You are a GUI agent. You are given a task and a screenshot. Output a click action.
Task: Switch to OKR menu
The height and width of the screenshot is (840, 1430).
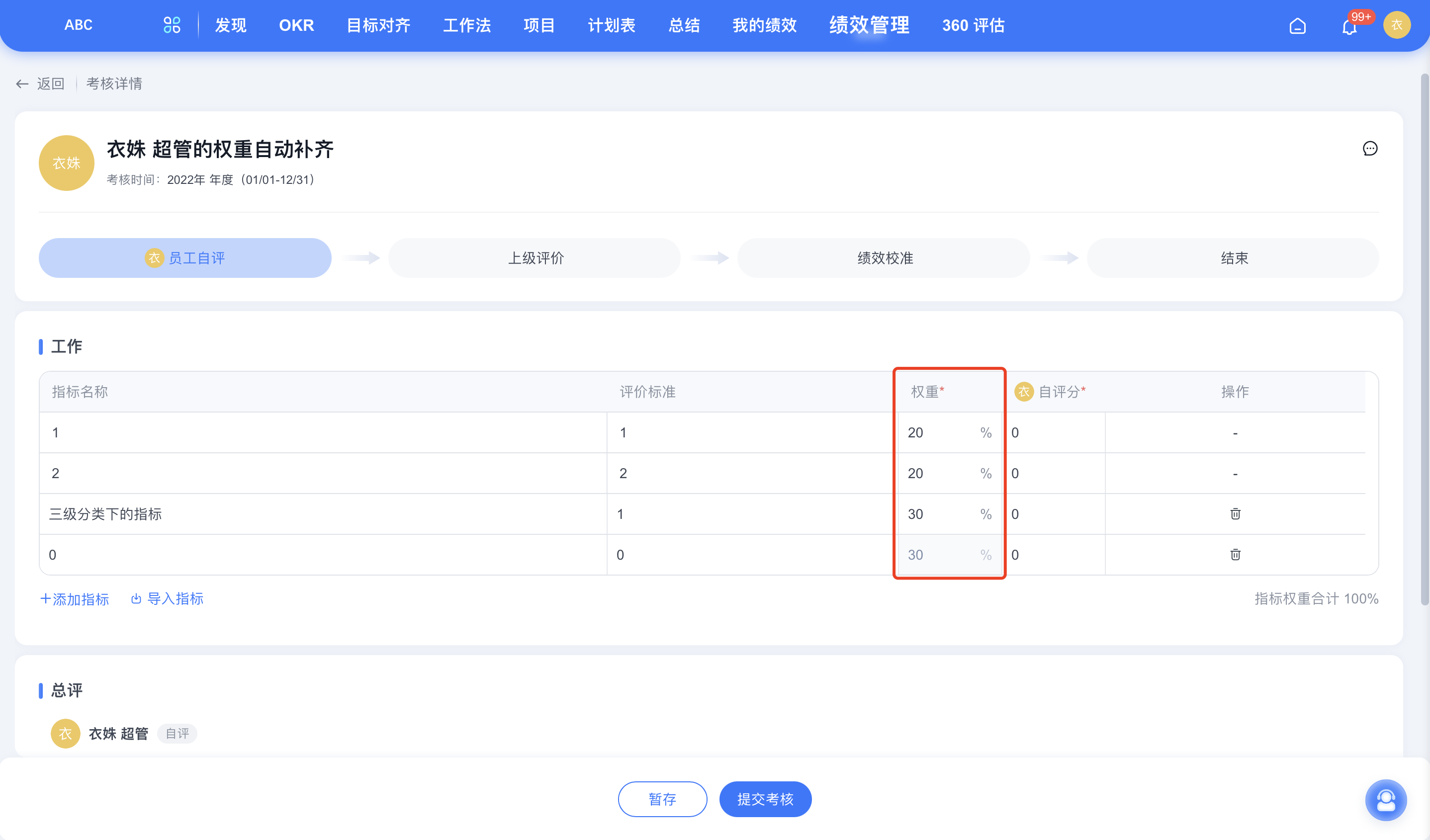point(296,25)
